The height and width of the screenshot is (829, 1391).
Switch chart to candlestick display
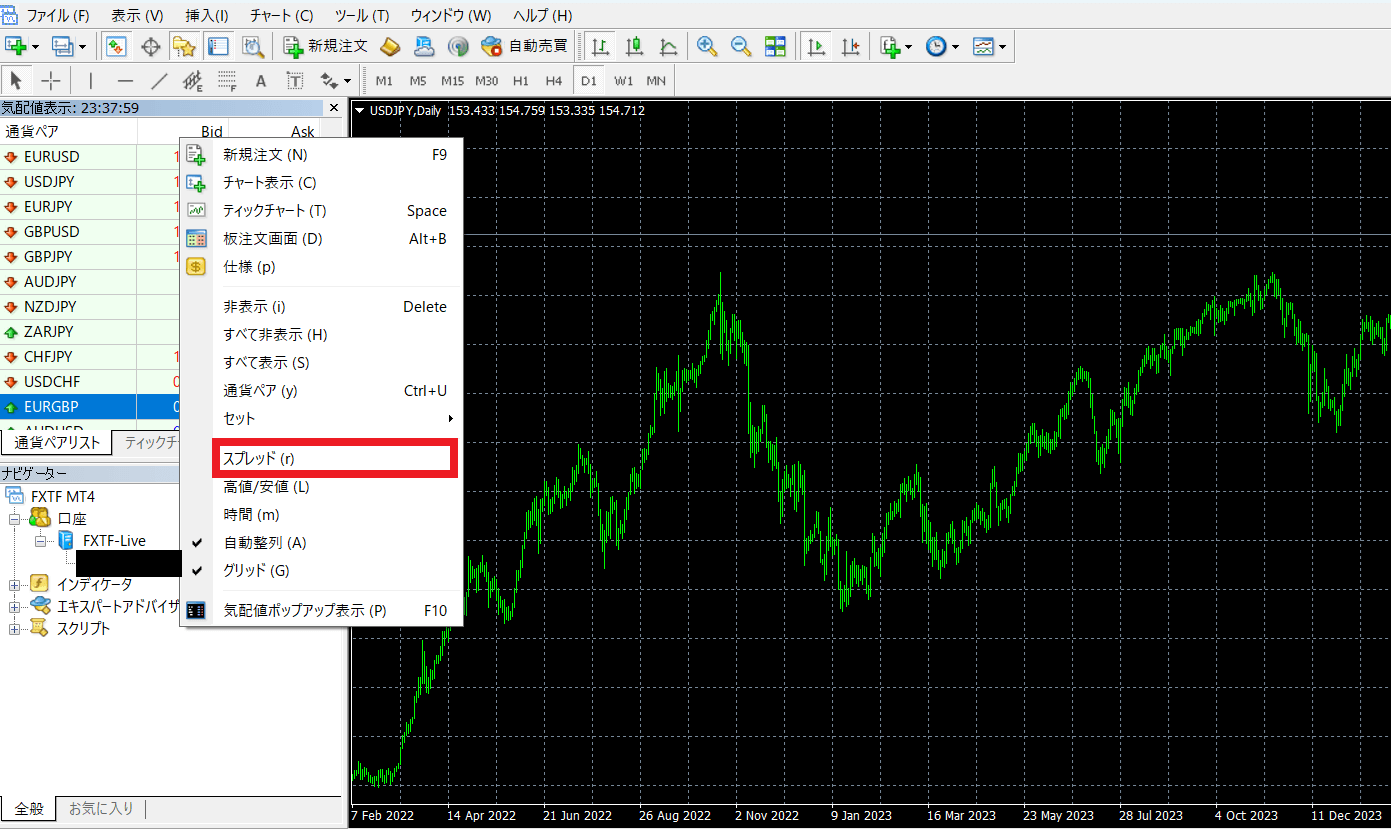634,46
